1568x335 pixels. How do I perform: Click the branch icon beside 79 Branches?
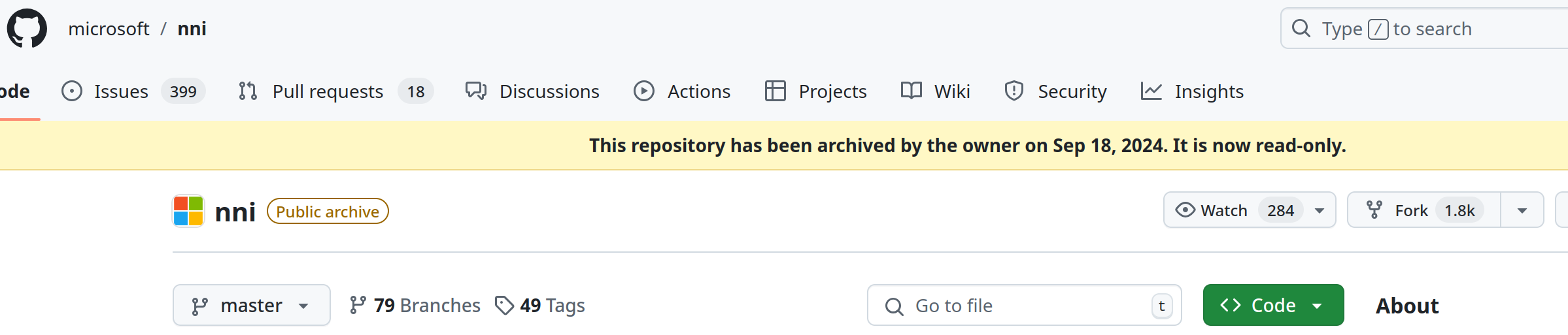[358, 306]
